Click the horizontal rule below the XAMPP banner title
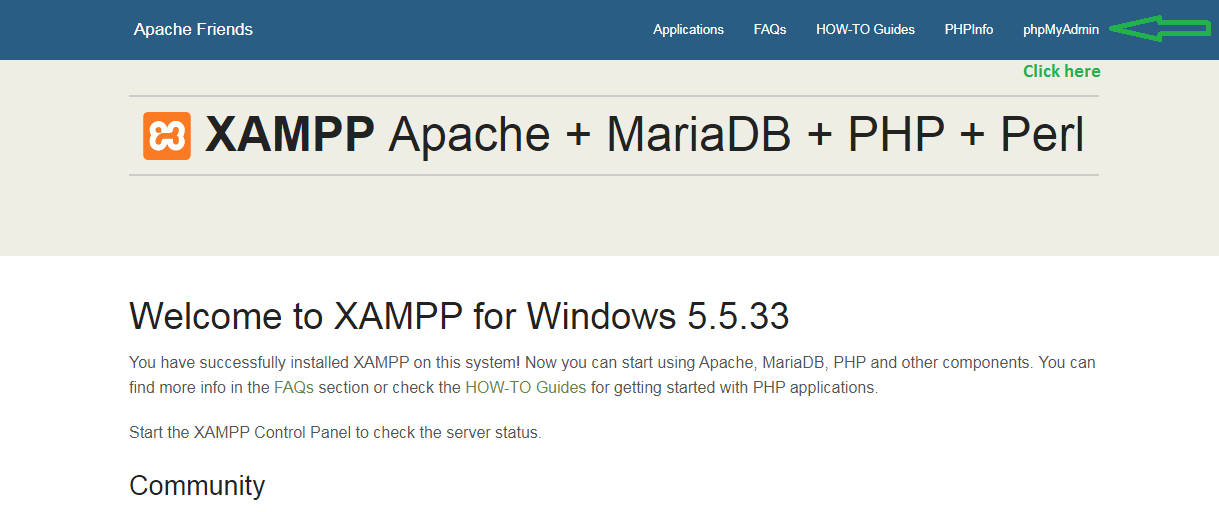 [613, 175]
